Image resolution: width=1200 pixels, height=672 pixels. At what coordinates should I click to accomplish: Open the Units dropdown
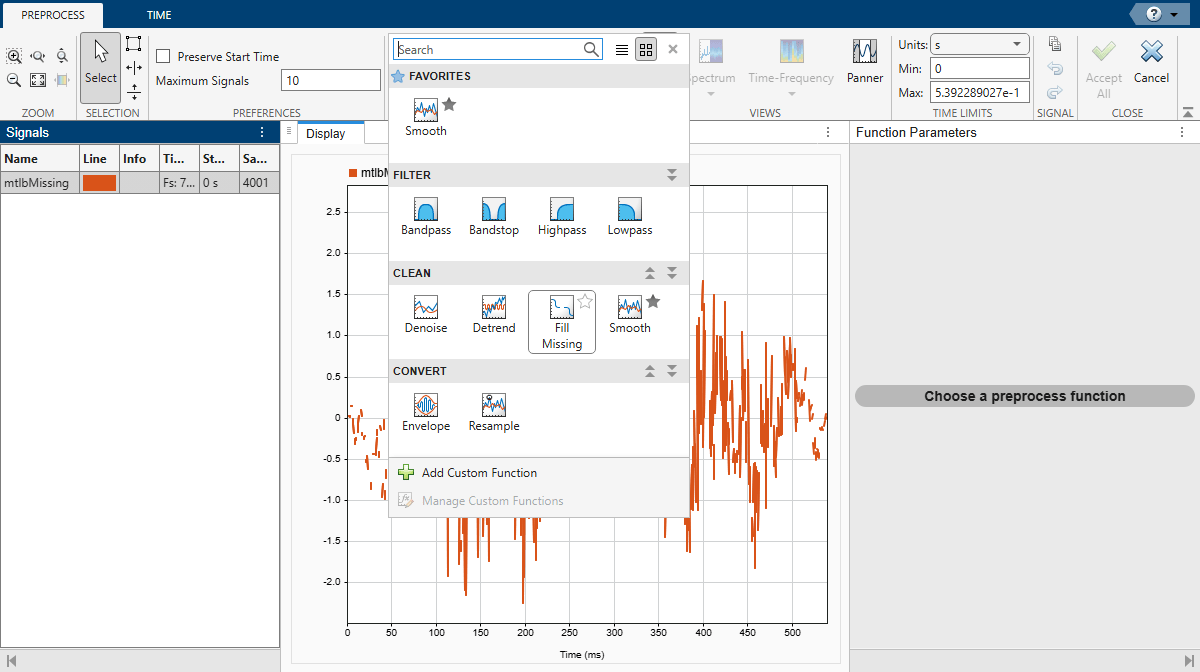[980, 44]
